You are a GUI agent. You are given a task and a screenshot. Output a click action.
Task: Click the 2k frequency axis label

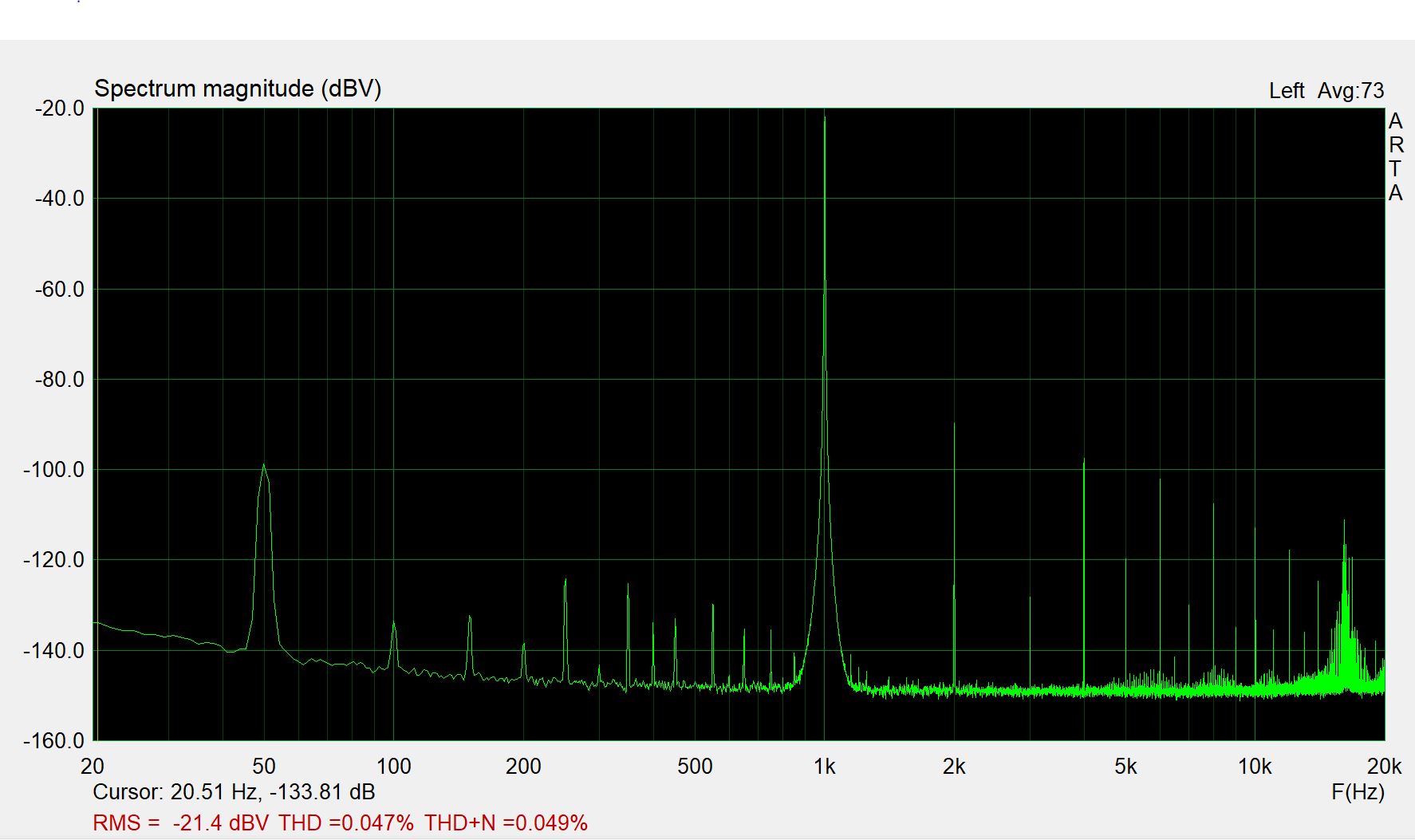pyautogui.click(x=954, y=767)
